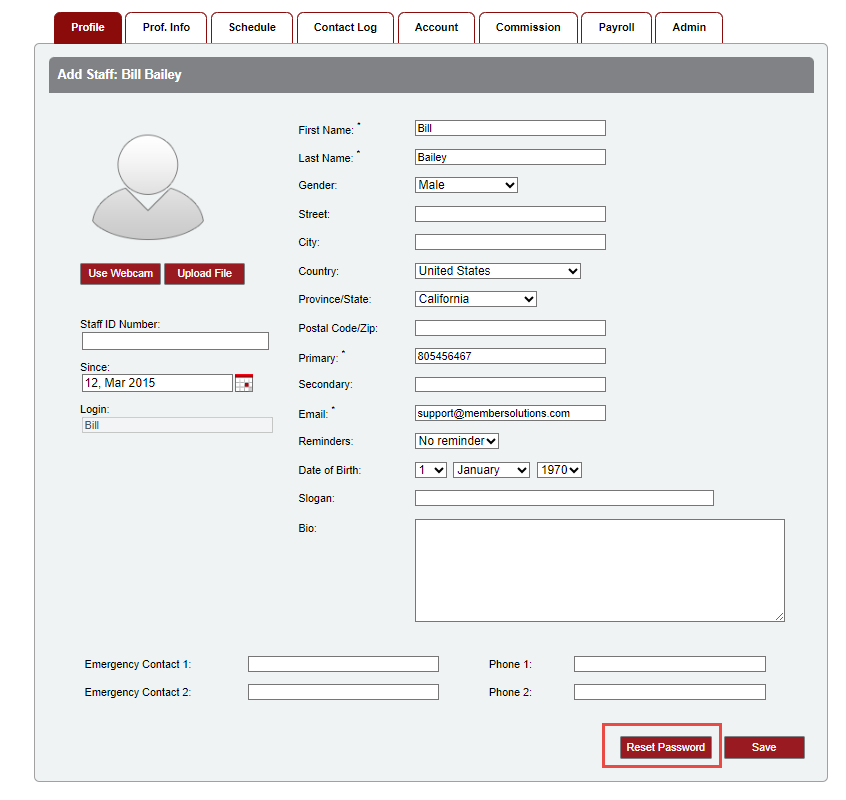Image resolution: width=846 pixels, height=800 pixels.
Task: Go to the Contact Log tab
Action: (x=345, y=28)
